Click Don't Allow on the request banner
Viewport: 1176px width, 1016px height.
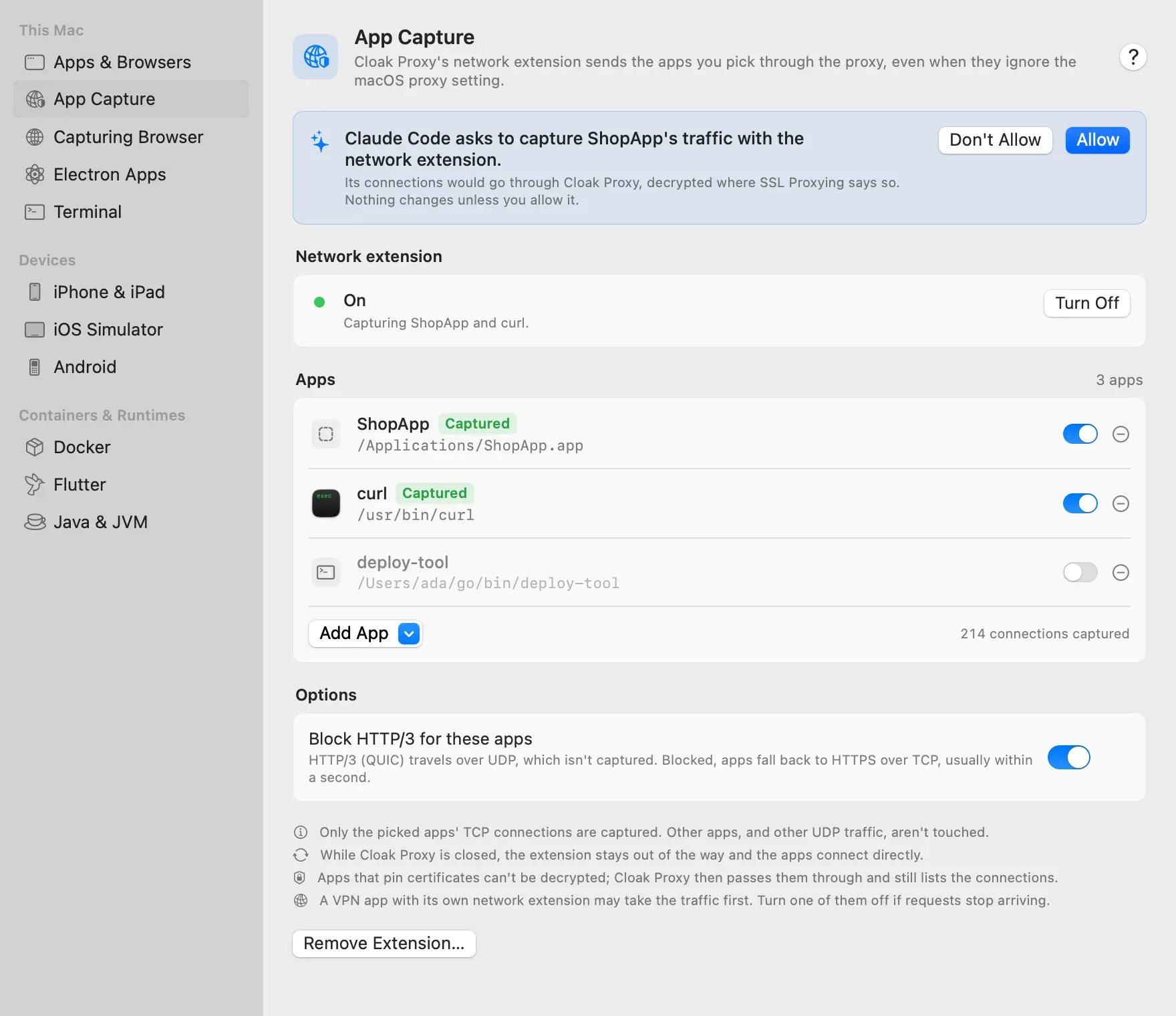click(995, 140)
